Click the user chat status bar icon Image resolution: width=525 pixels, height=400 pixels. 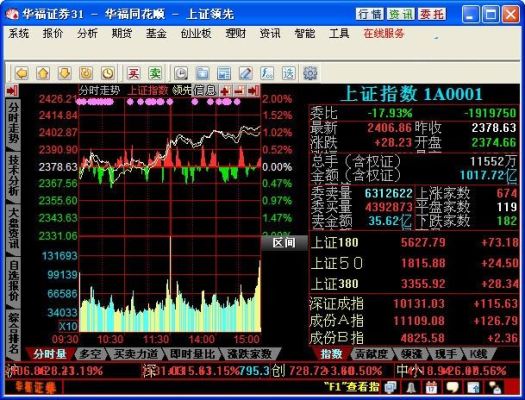tap(494, 387)
